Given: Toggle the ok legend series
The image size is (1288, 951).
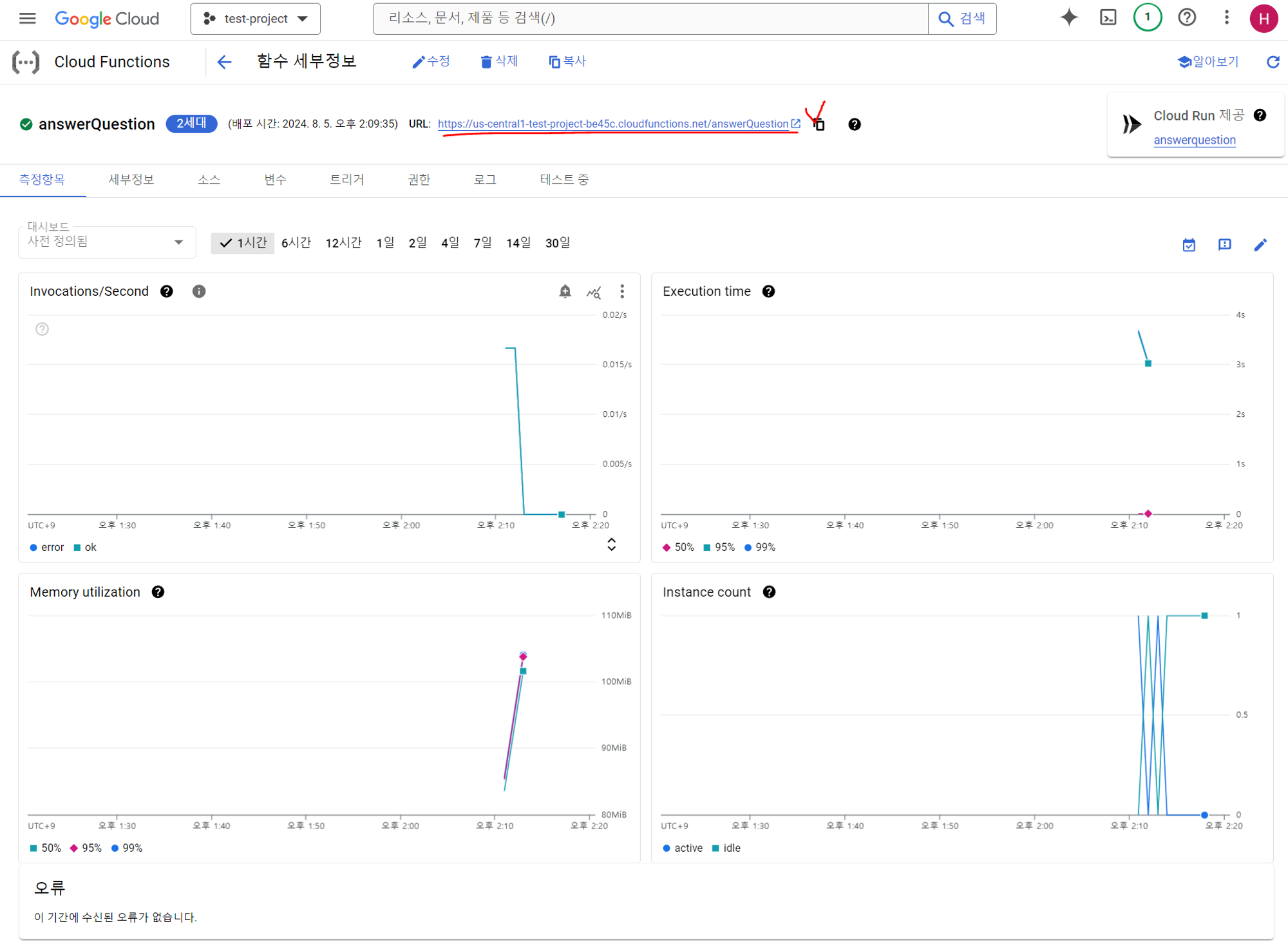Looking at the screenshot, I should click(86, 548).
